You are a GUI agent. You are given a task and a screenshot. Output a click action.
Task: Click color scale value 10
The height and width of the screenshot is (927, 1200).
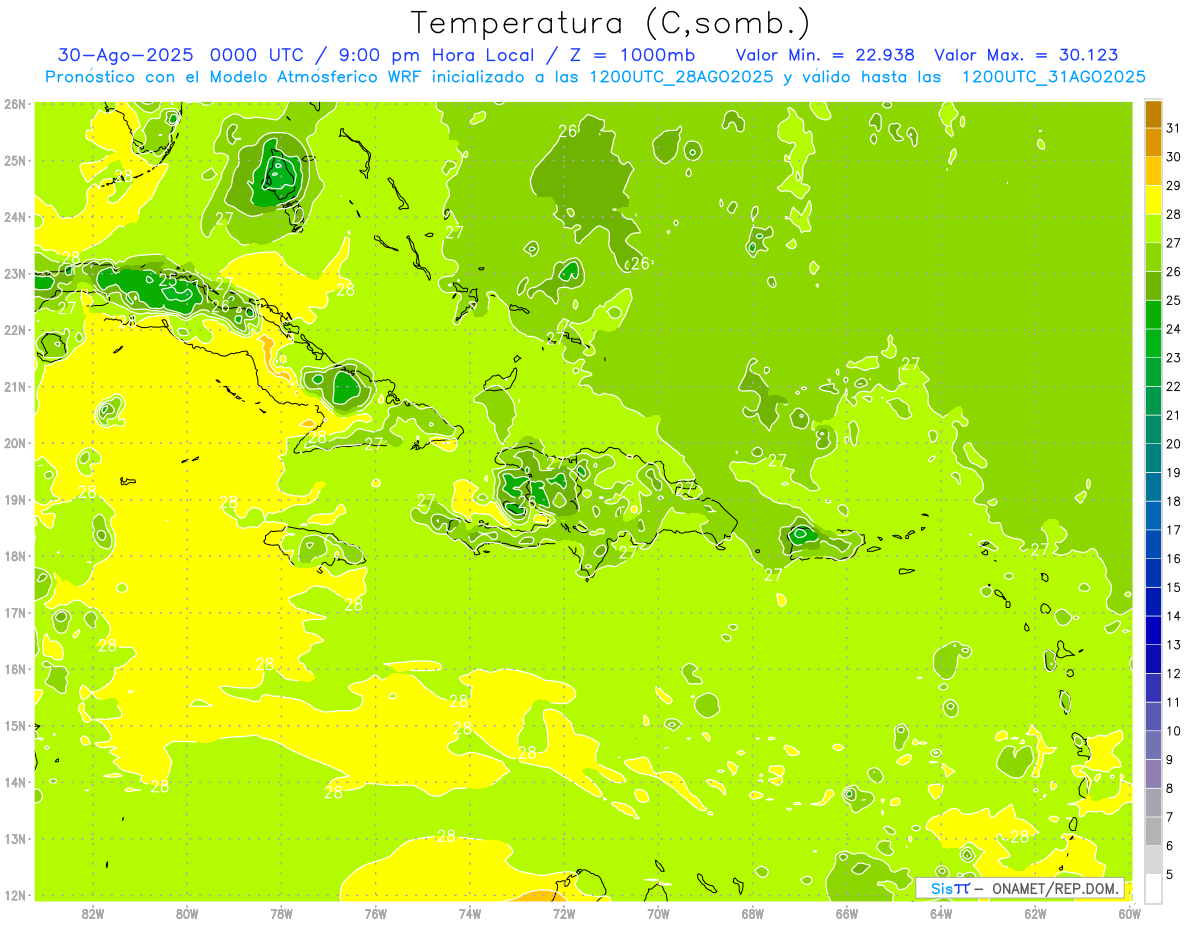point(1174,731)
